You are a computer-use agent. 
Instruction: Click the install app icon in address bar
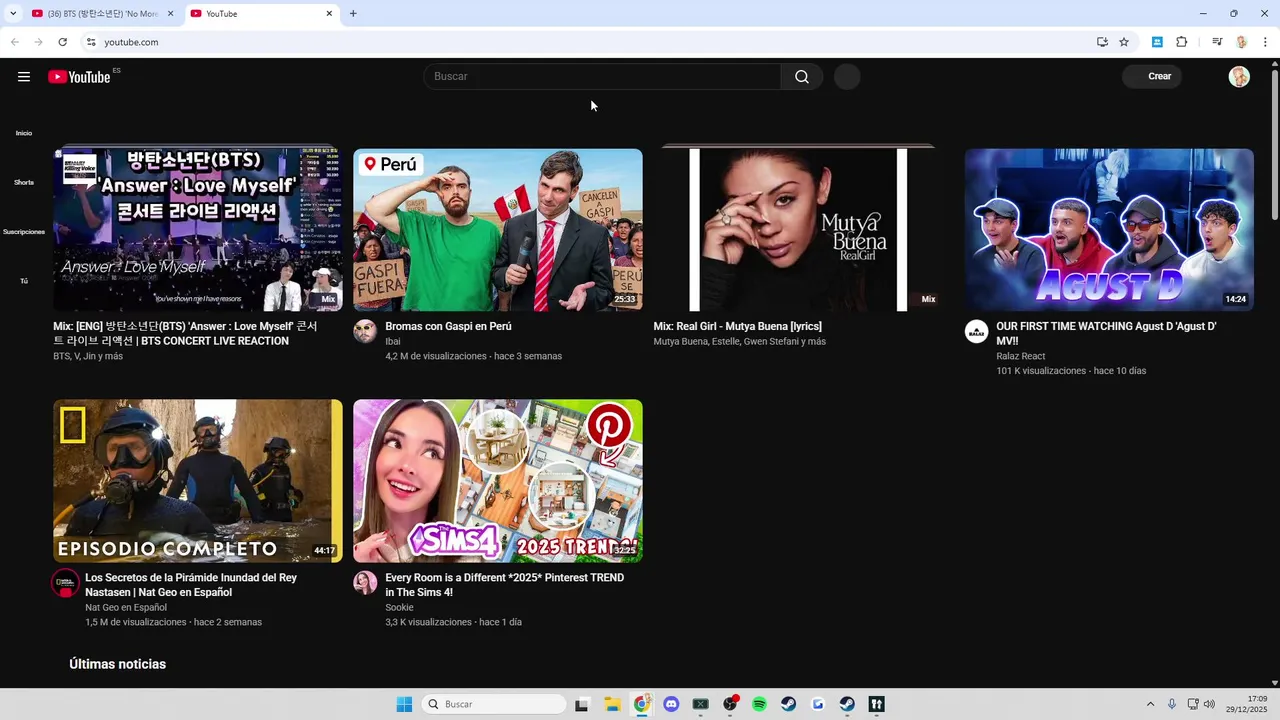(x=1102, y=42)
